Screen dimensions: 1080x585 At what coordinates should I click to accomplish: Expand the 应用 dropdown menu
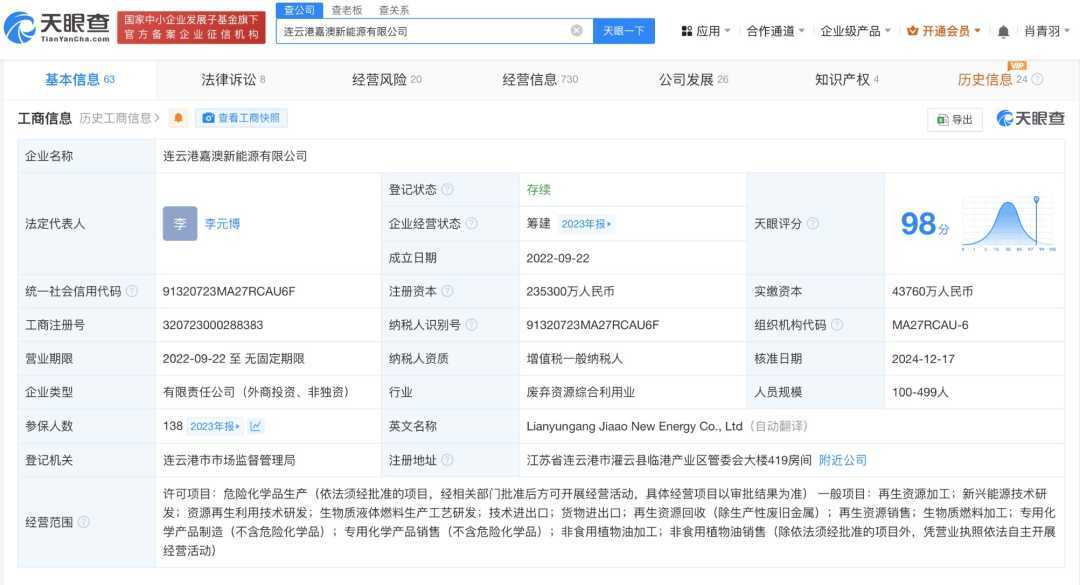(x=706, y=31)
